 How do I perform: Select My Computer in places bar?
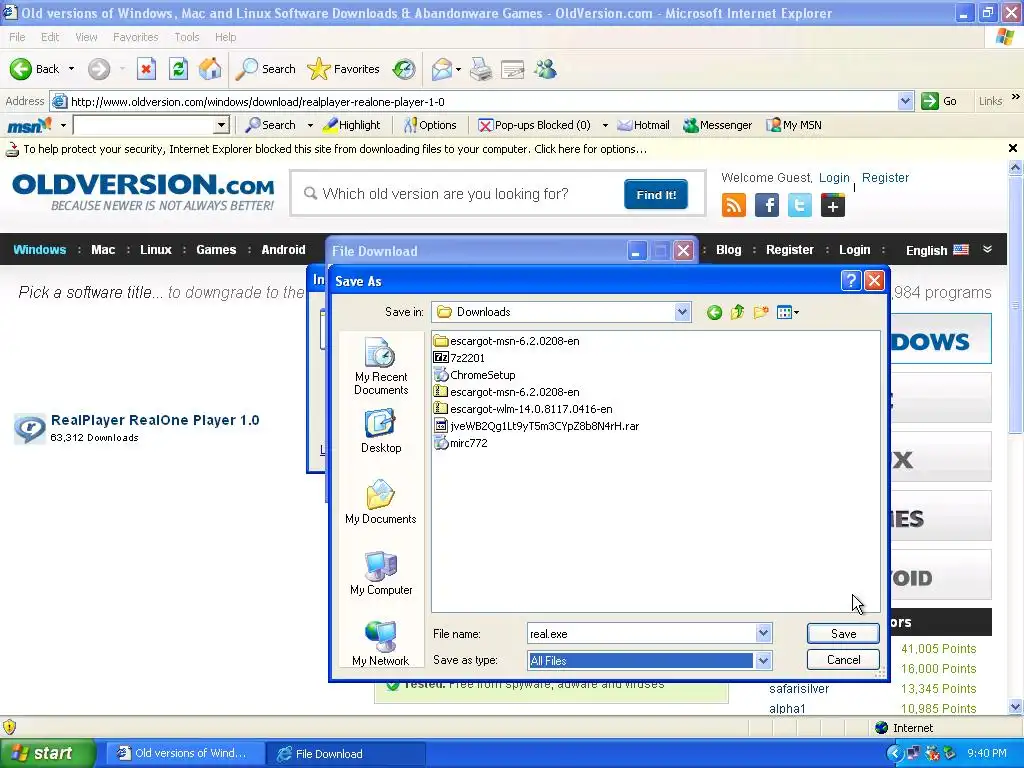pos(381,573)
